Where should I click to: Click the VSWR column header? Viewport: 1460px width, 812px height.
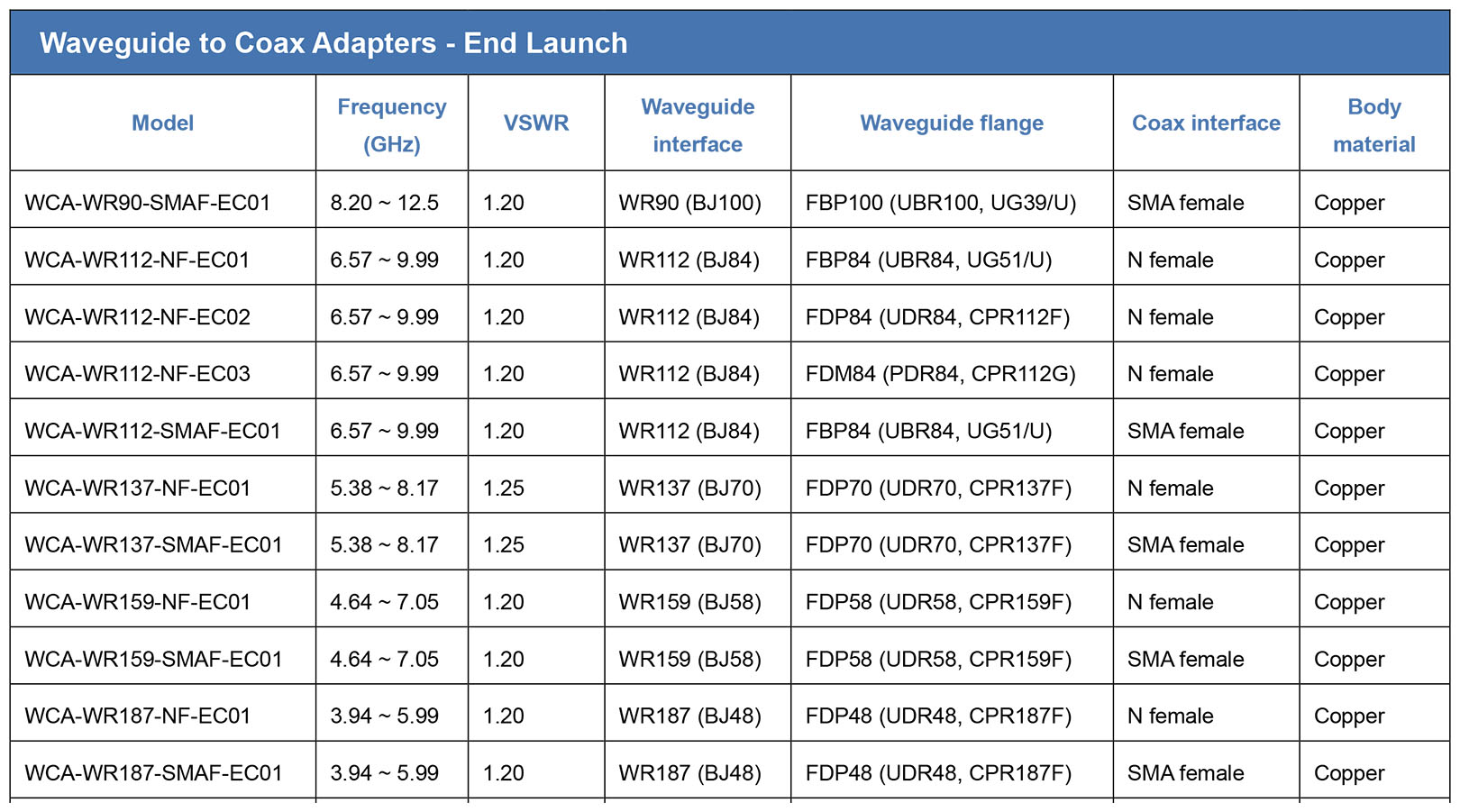tap(536, 123)
